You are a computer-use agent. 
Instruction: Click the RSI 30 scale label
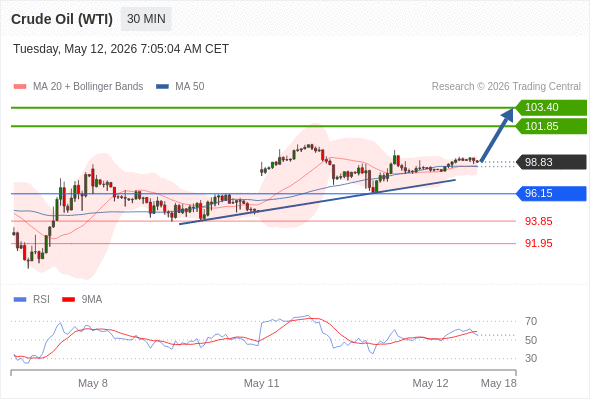click(x=531, y=358)
